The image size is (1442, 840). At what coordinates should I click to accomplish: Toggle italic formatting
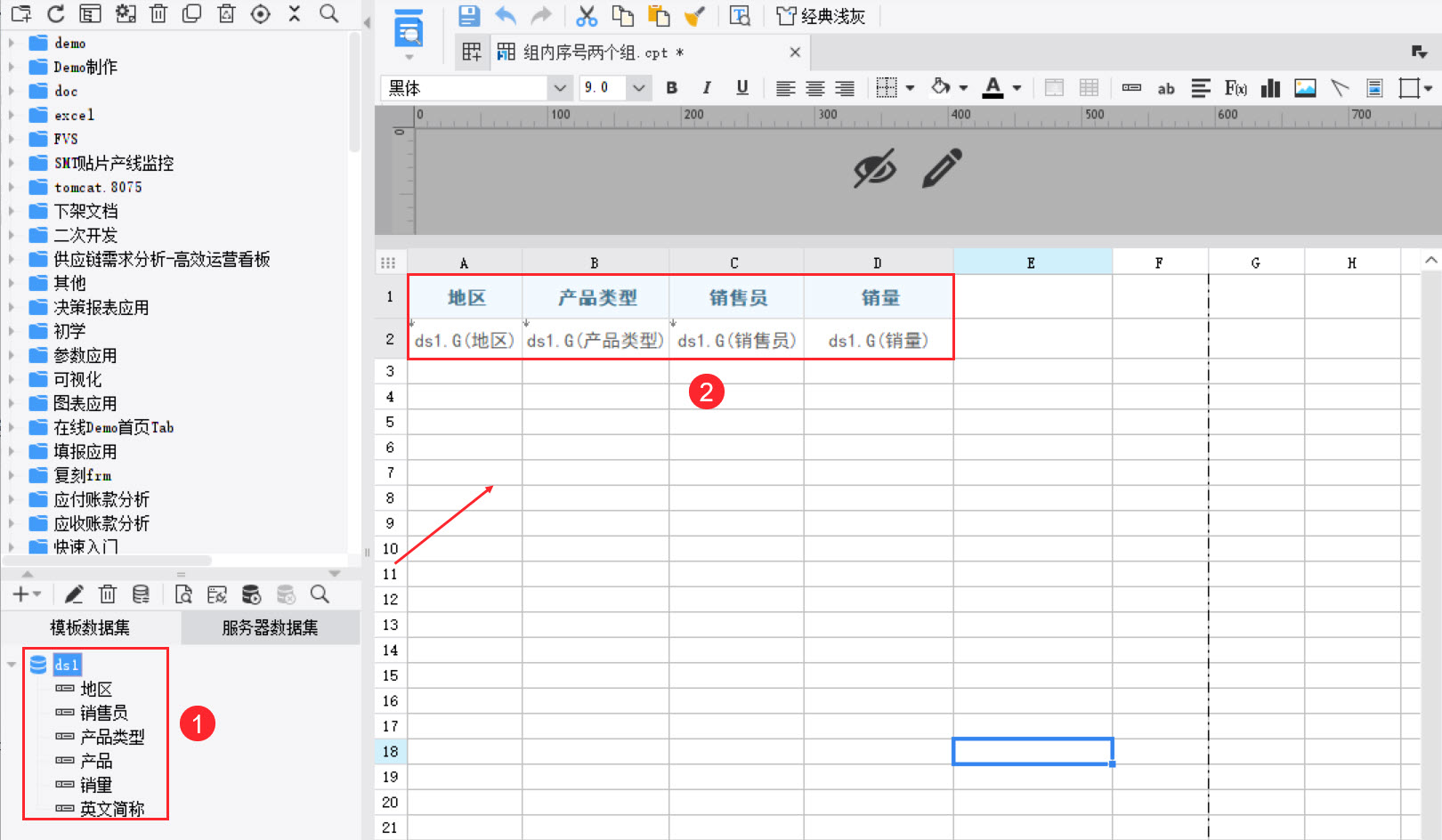[707, 87]
